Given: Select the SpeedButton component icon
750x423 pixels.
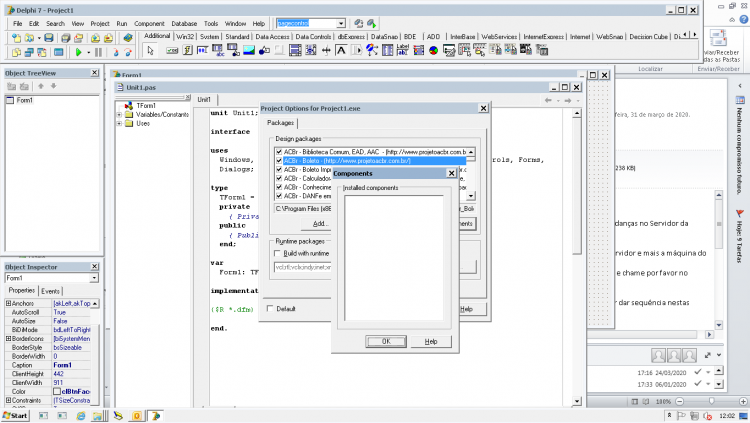Looking at the screenshot, I should tap(188, 50).
